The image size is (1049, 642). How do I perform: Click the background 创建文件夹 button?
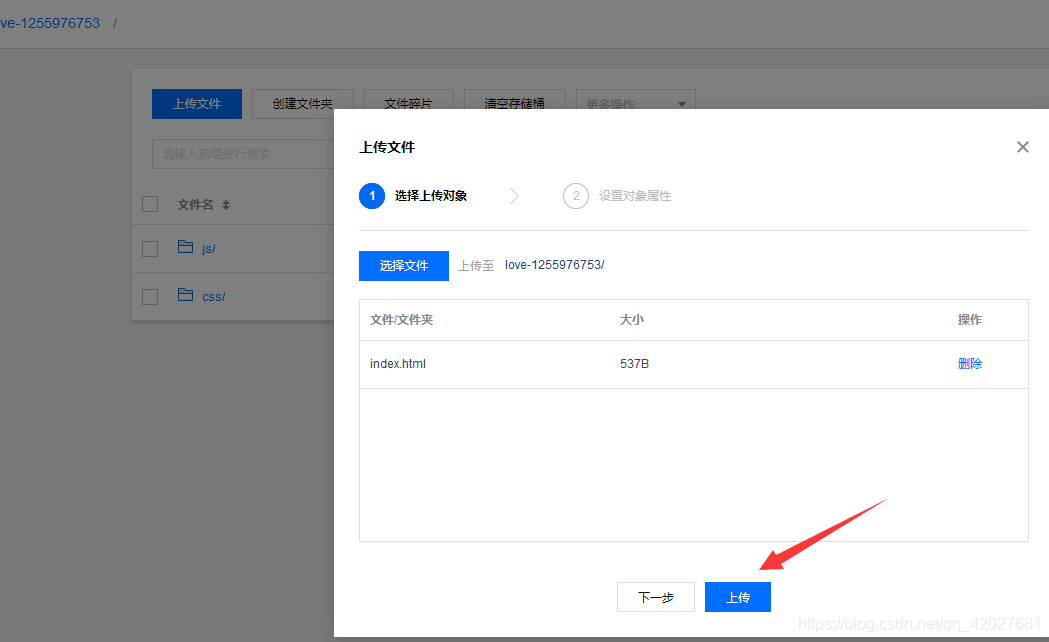302,104
